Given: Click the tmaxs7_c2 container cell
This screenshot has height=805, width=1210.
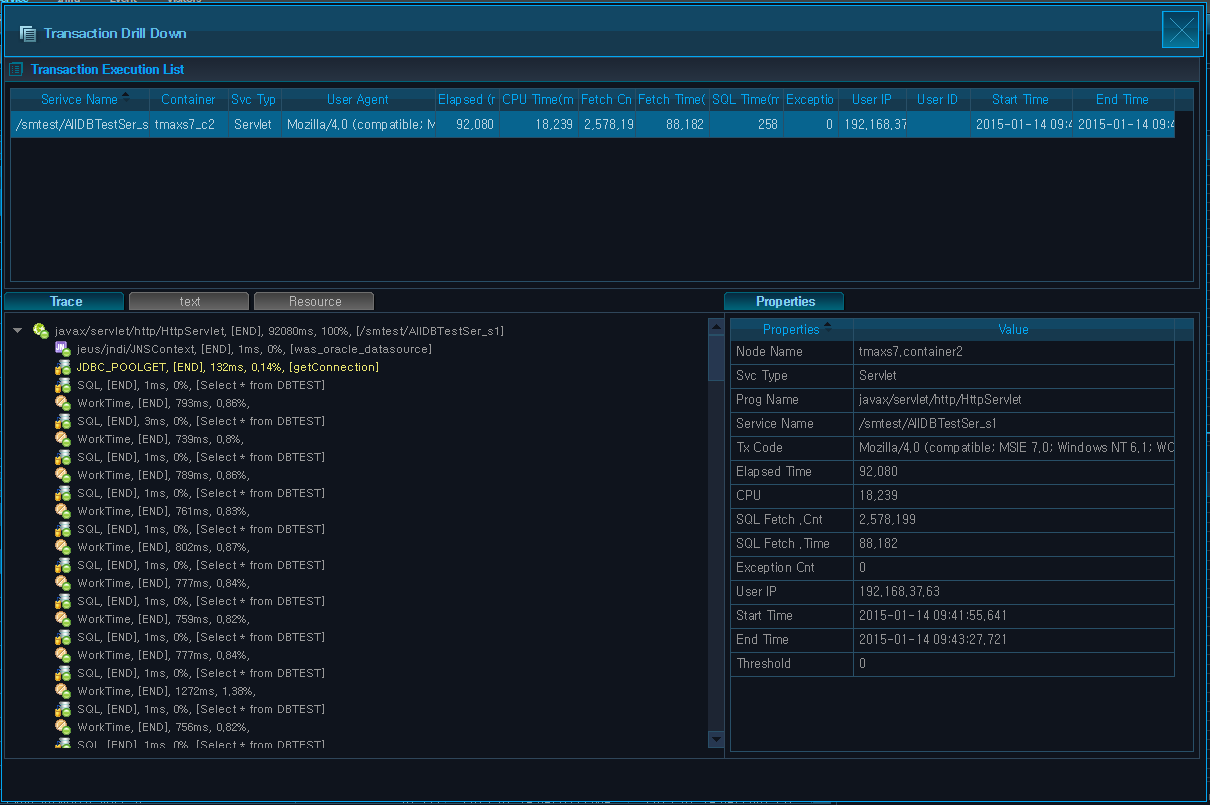Looking at the screenshot, I should pos(188,125).
